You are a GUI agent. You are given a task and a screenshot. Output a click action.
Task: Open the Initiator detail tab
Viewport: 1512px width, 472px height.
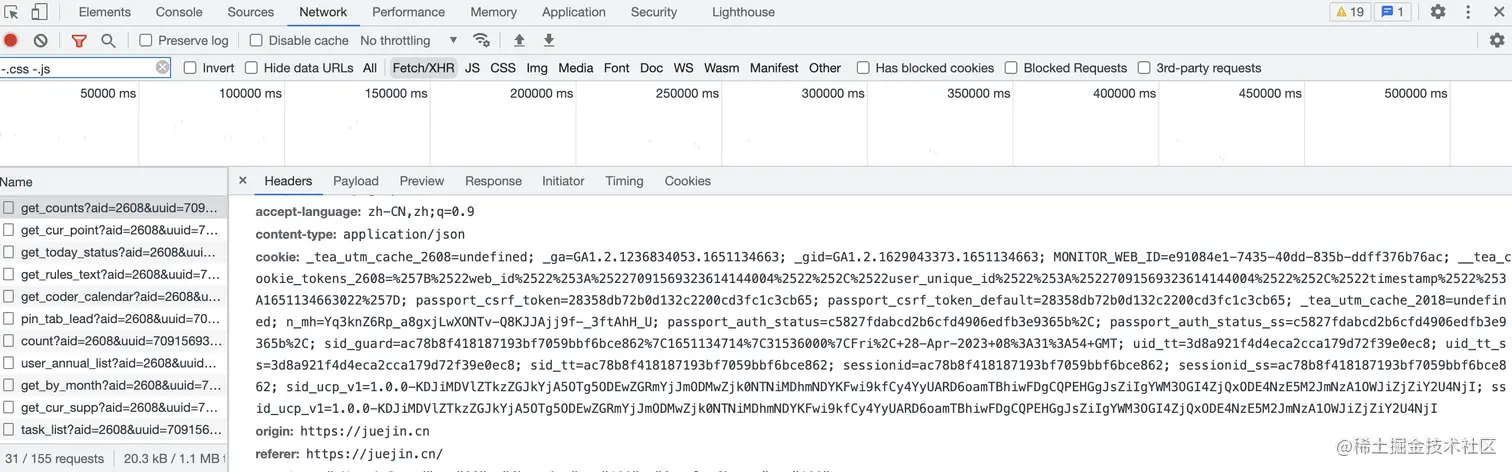[x=563, y=181]
